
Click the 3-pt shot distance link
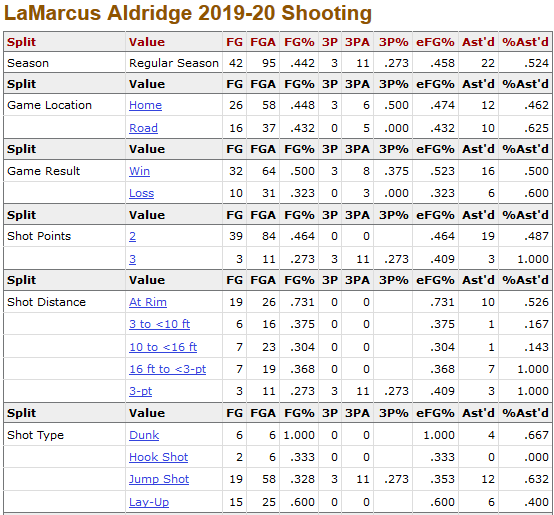pyautogui.click(x=141, y=391)
